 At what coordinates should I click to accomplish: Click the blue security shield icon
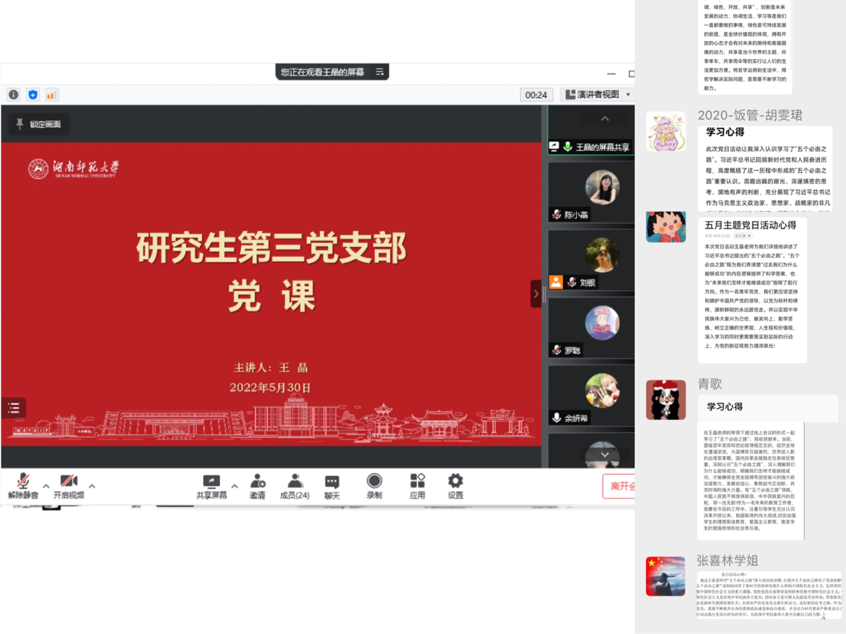coord(33,95)
